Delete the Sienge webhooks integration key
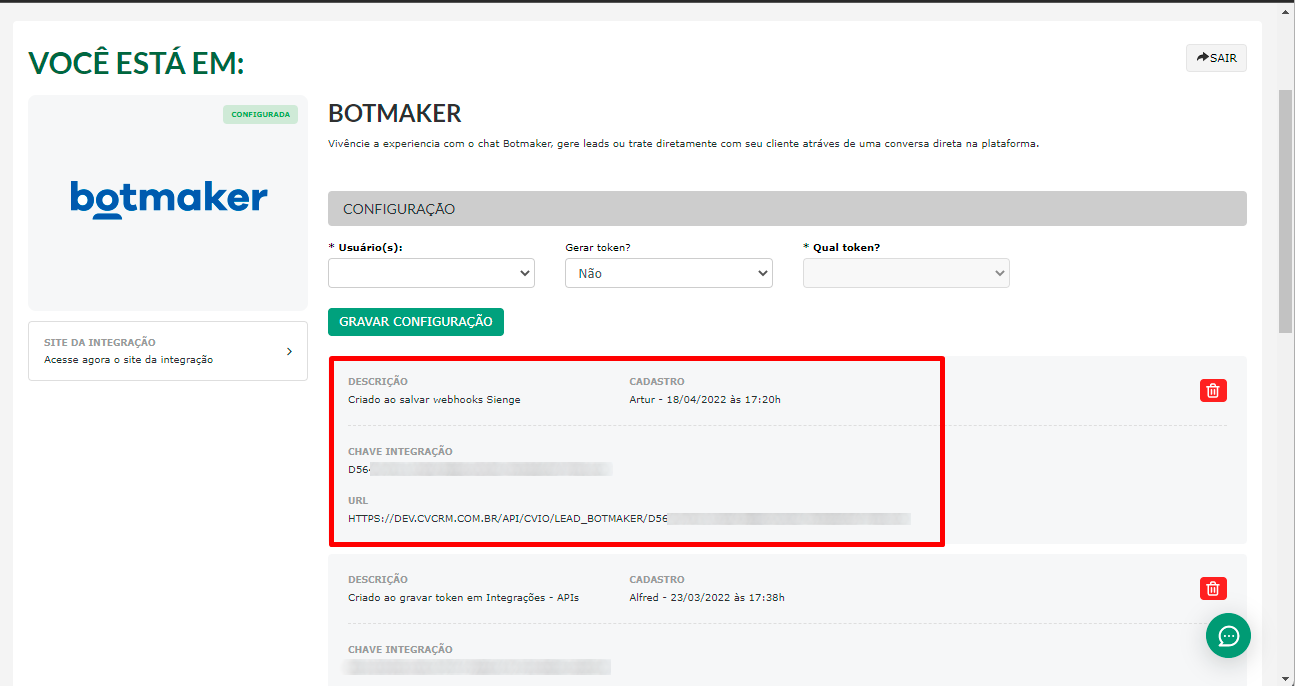The height and width of the screenshot is (686, 1295). tap(1213, 390)
